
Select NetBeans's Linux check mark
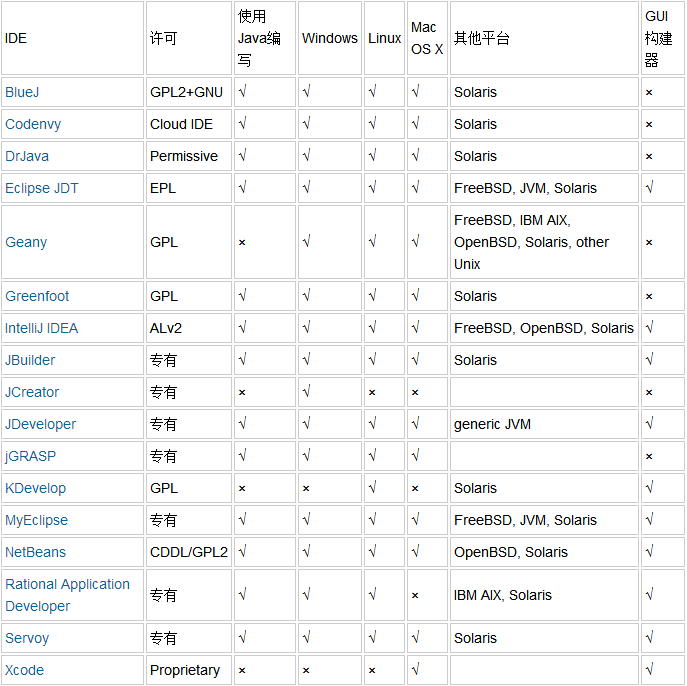point(372,551)
